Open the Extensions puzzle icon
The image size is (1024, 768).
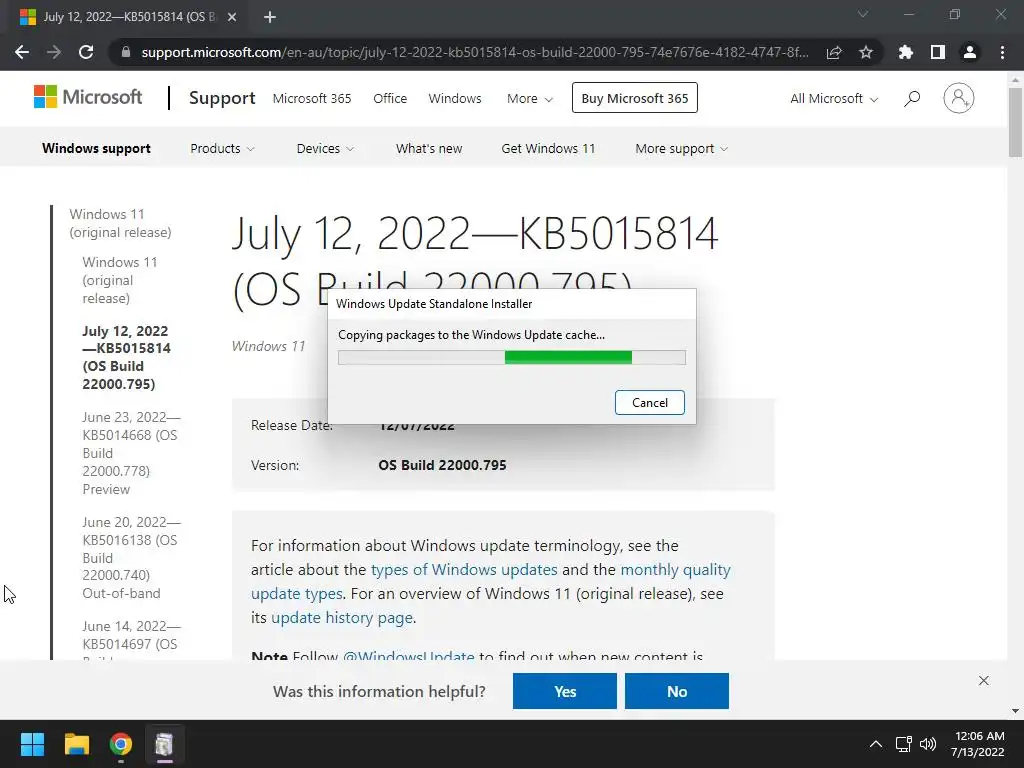[x=906, y=52]
